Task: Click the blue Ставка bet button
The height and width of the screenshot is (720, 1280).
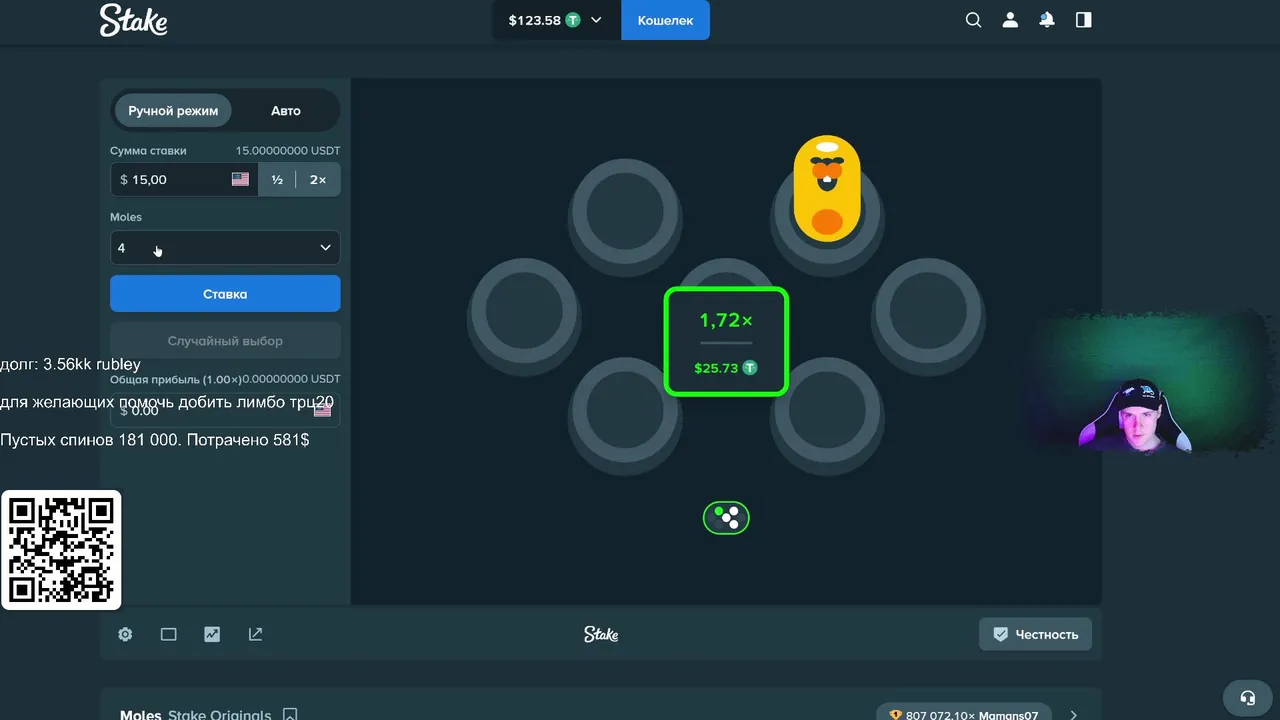Action: (225, 294)
